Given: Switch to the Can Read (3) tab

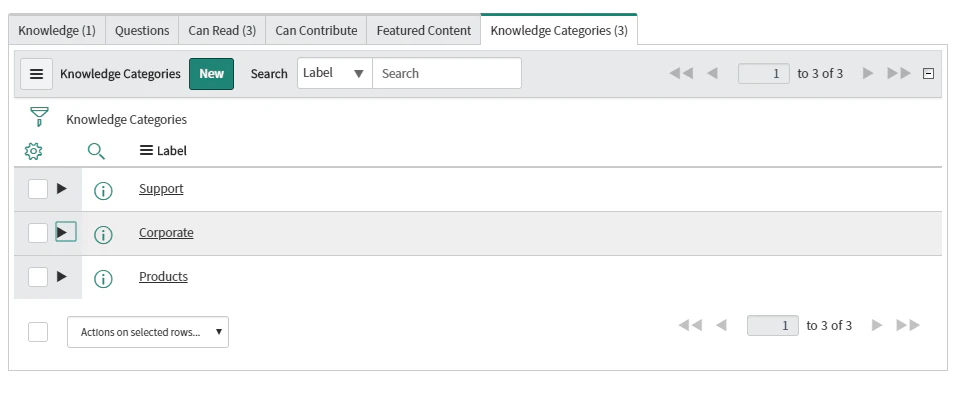Looking at the screenshot, I should tap(222, 31).
